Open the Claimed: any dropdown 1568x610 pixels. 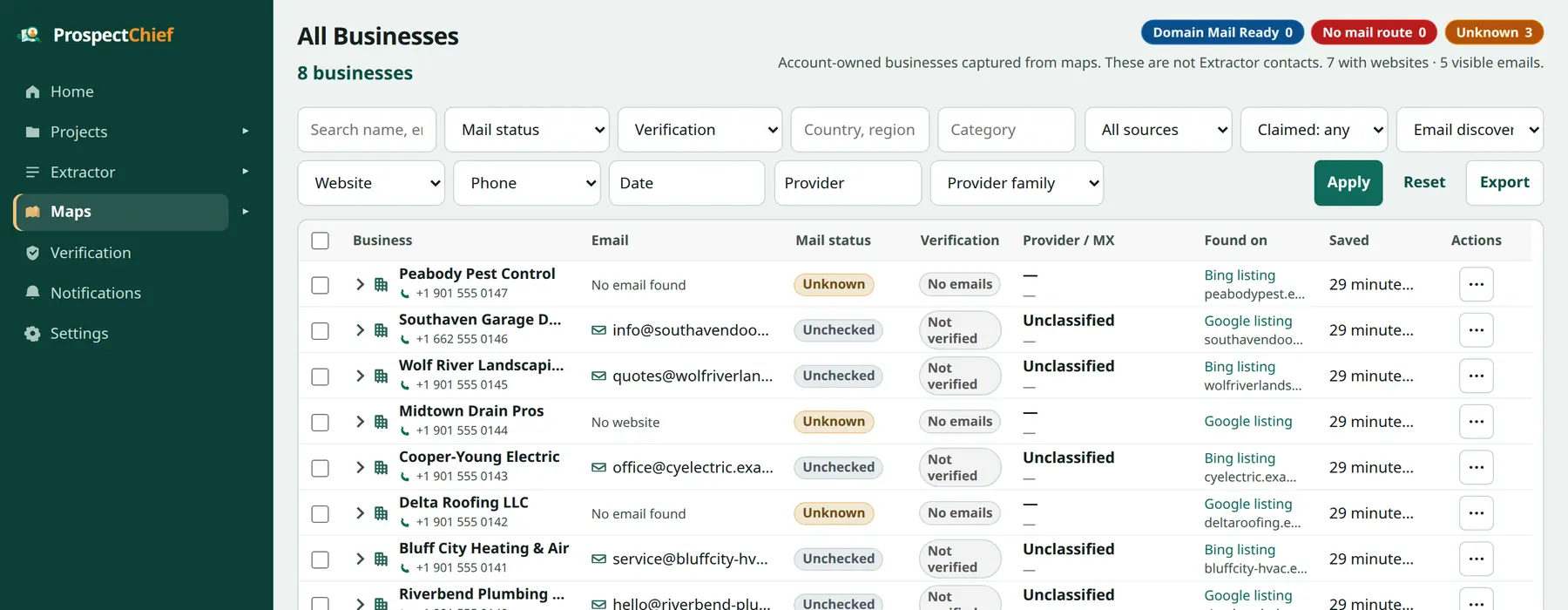click(1314, 130)
